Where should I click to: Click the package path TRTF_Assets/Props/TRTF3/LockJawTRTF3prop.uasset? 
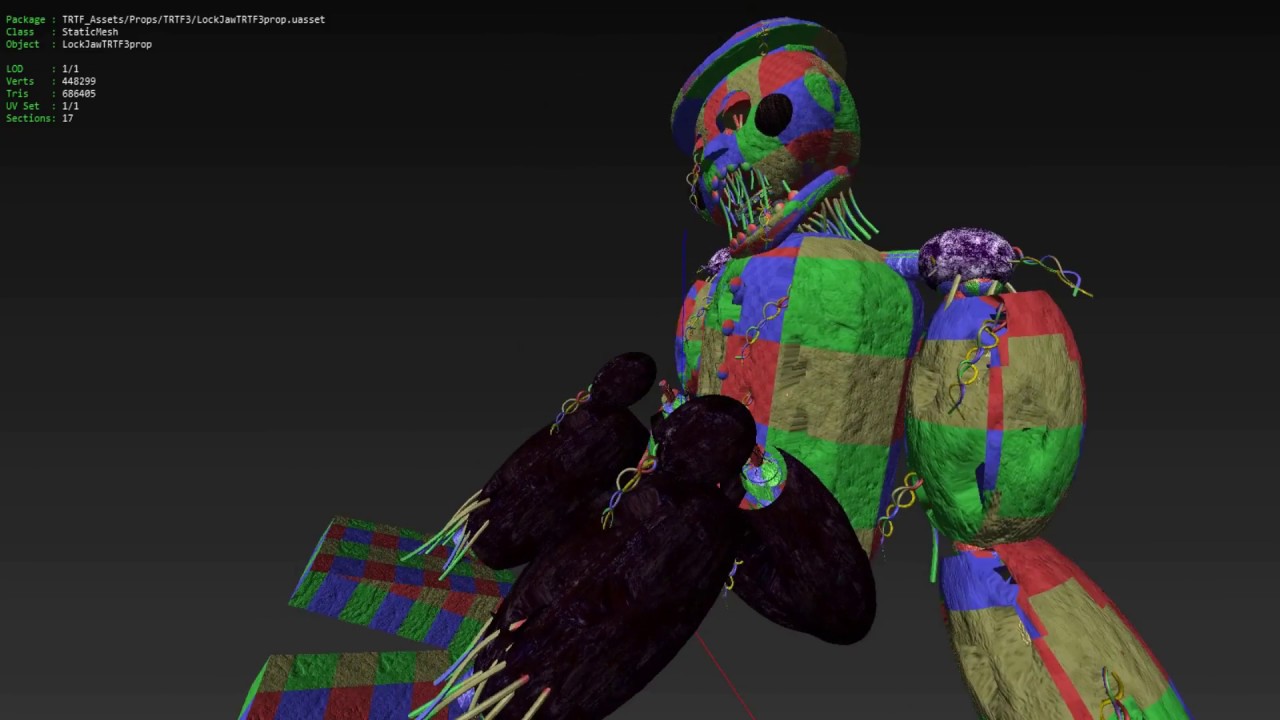193,19
